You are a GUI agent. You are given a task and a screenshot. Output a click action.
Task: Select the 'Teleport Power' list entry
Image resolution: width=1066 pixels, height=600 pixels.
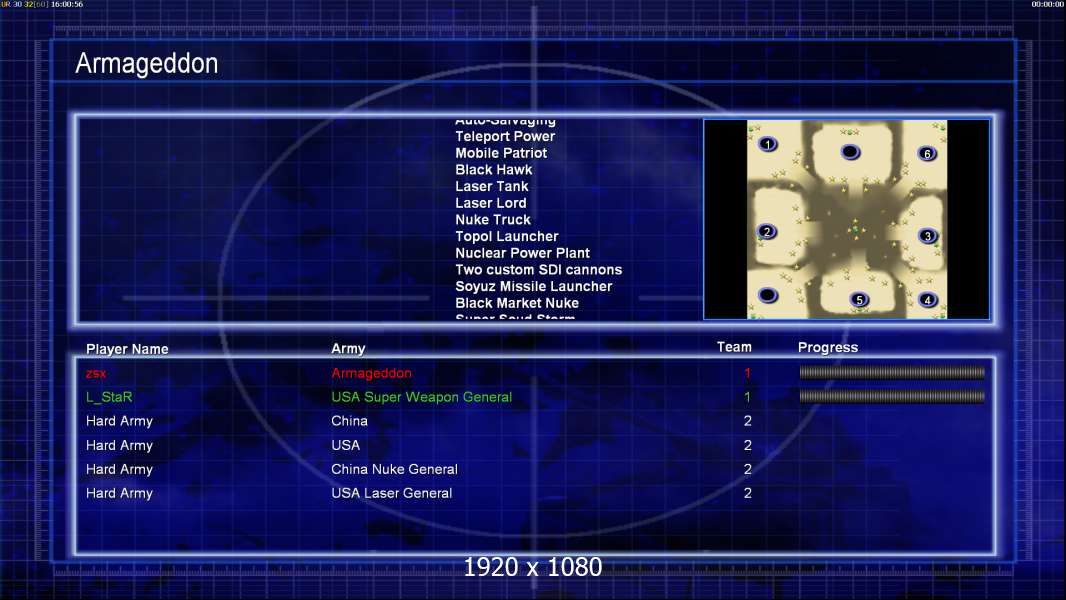point(505,137)
